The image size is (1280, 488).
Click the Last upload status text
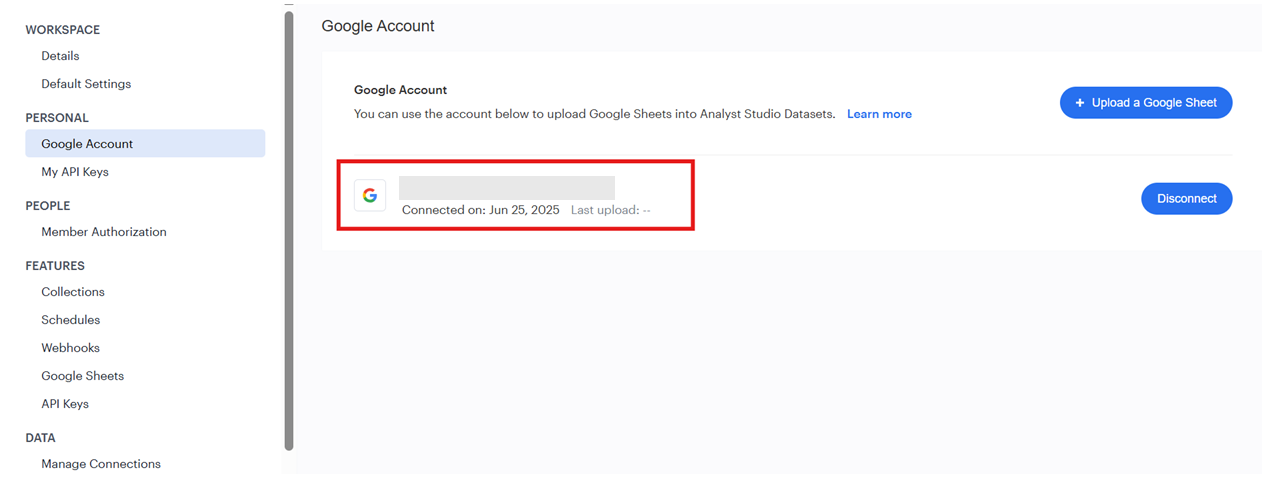(611, 210)
